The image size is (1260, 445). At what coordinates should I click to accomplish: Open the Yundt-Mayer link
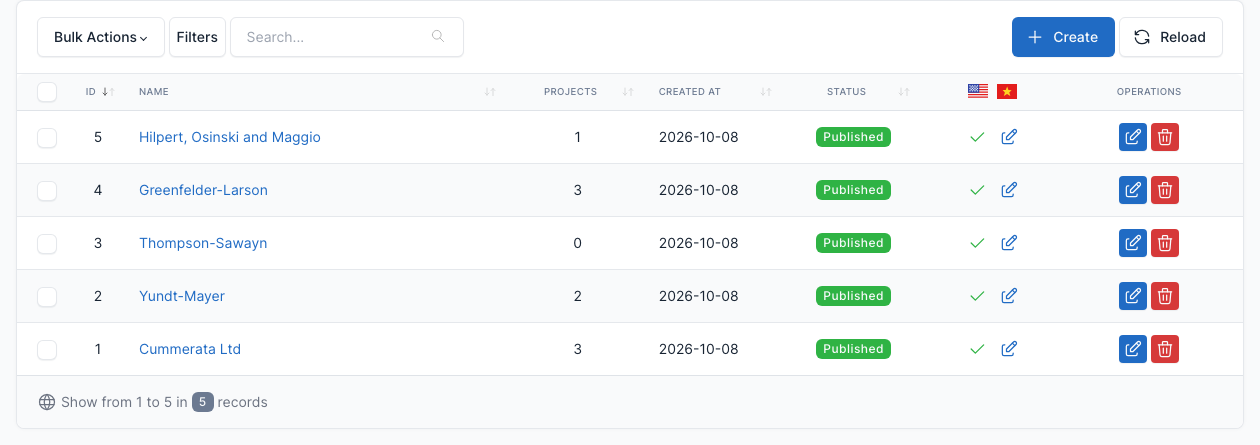(182, 296)
